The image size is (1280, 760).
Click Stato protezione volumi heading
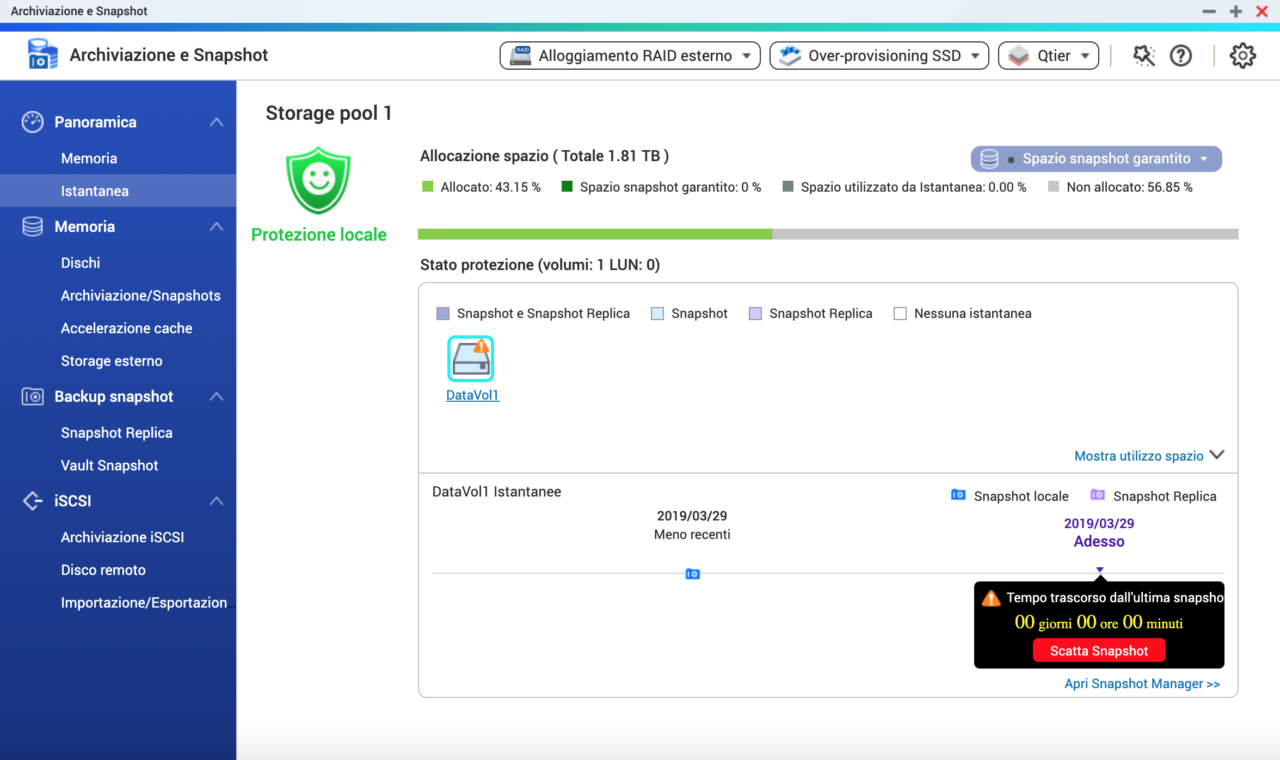(x=540, y=265)
